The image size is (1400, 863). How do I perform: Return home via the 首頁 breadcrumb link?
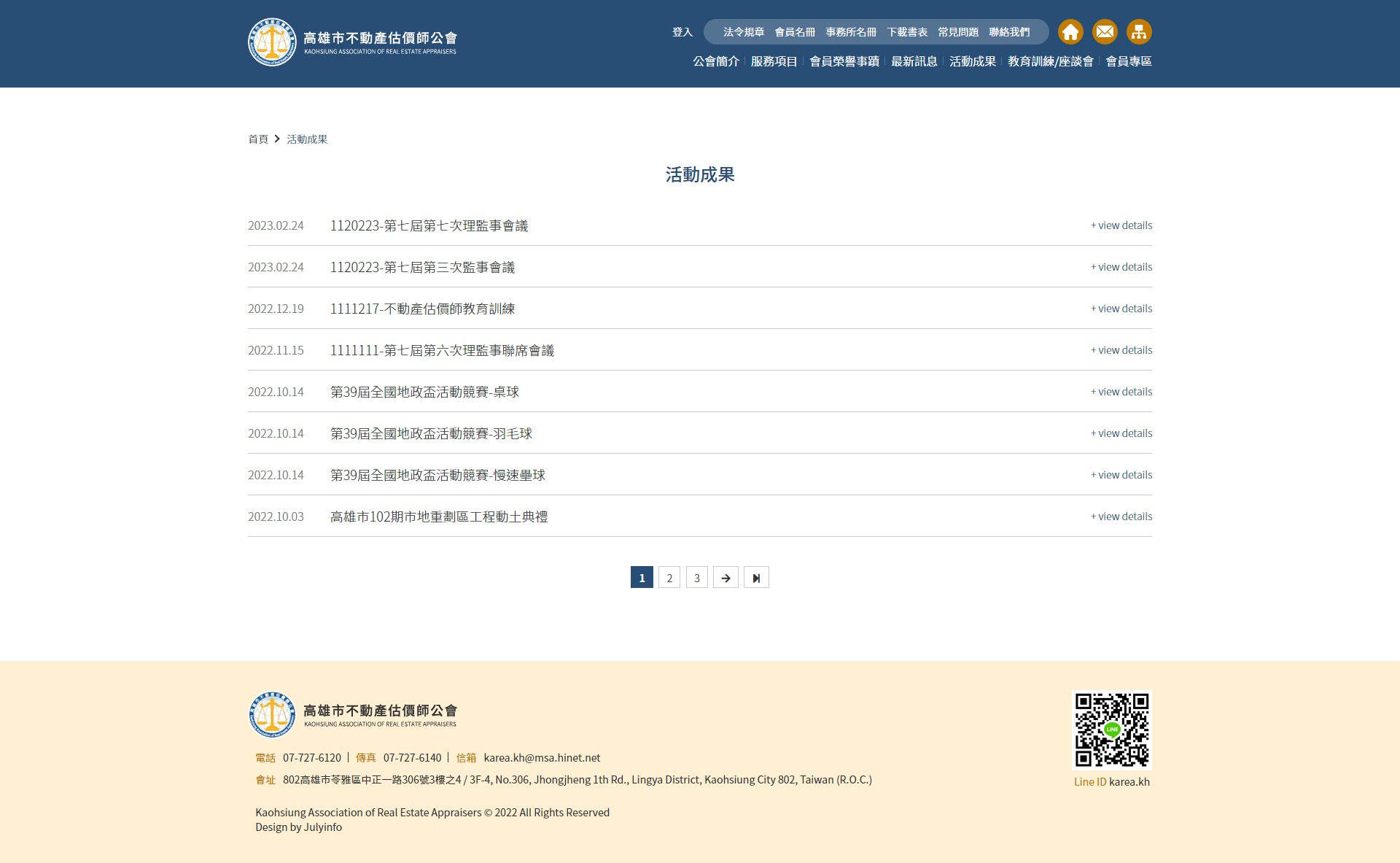pos(258,139)
